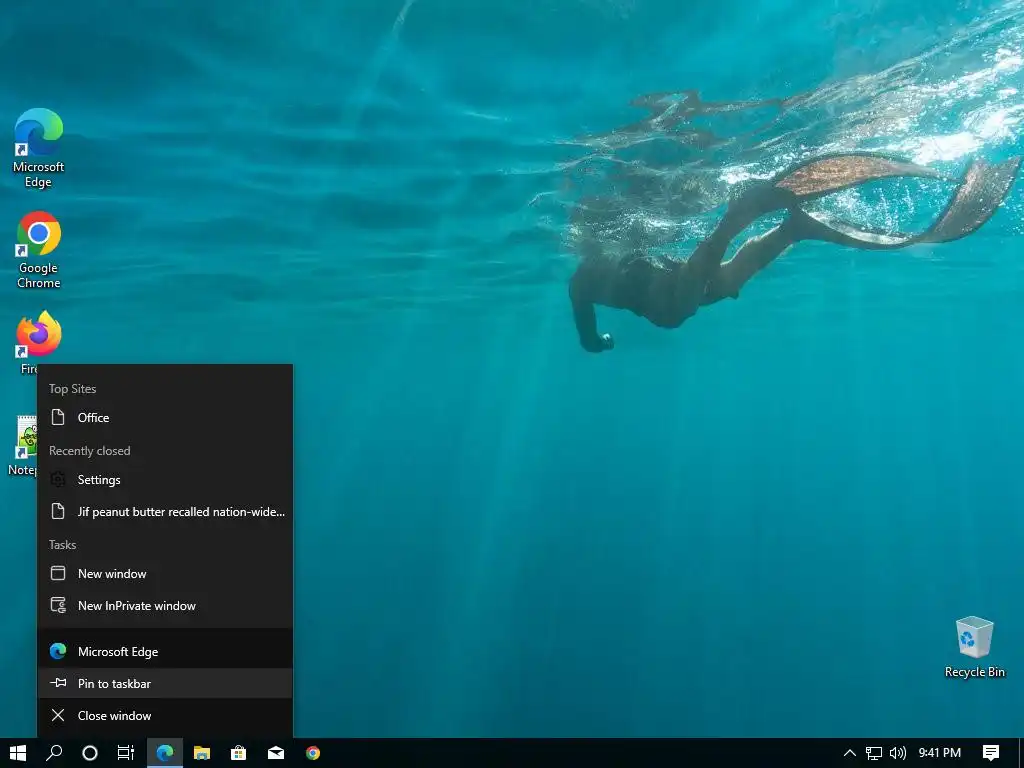Open Mail app from taskbar
This screenshot has width=1024, height=768.
pos(276,753)
